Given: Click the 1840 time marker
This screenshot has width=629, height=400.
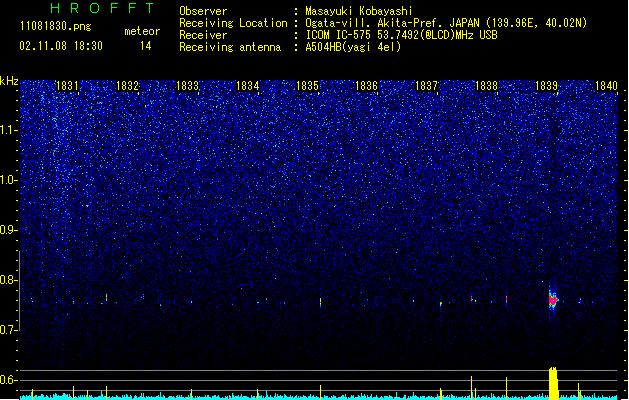Looking at the screenshot, I should (606, 85).
